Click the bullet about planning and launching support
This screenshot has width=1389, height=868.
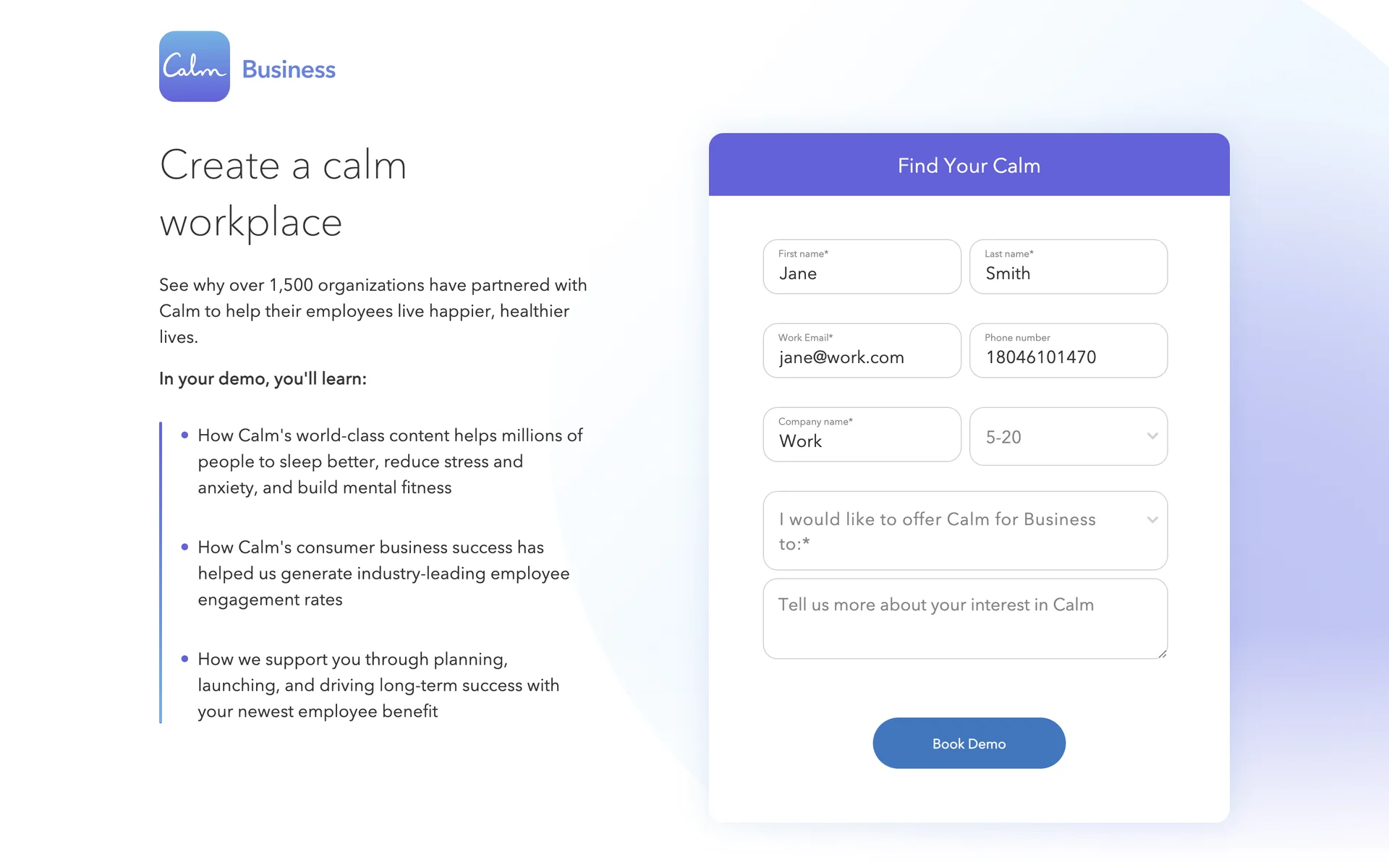coord(378,685)
